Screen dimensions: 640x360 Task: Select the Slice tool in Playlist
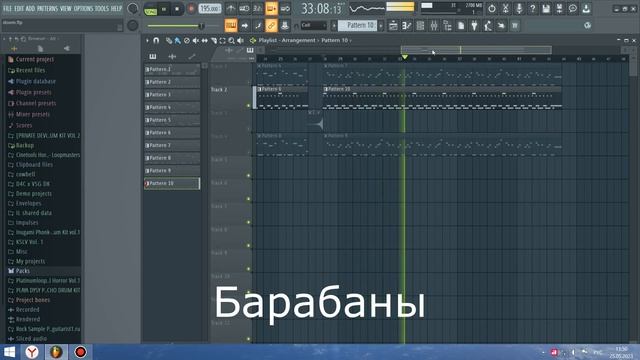point(213,40)
